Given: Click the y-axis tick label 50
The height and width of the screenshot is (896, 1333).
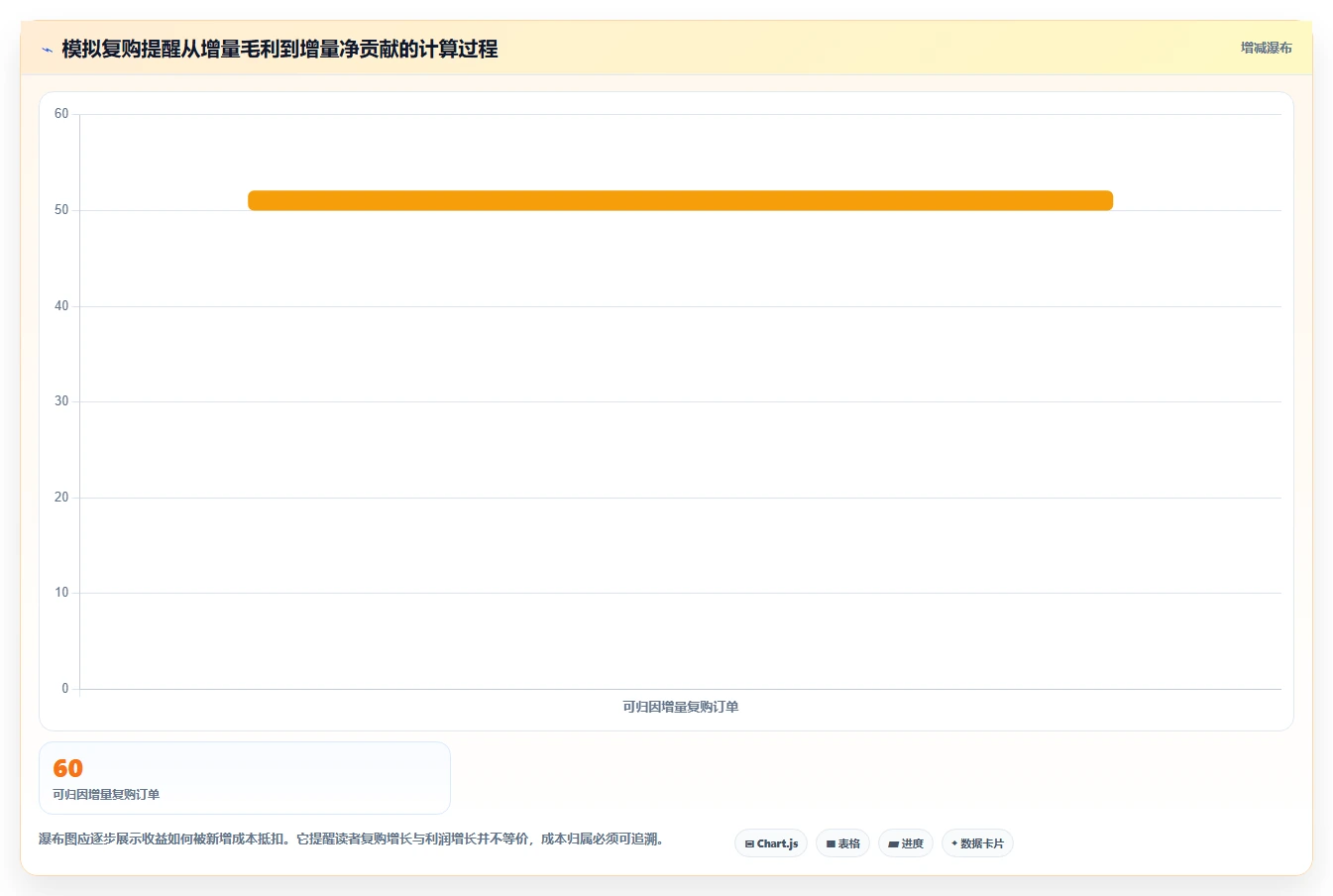Looking at the screenshot, I should point(61,210).
